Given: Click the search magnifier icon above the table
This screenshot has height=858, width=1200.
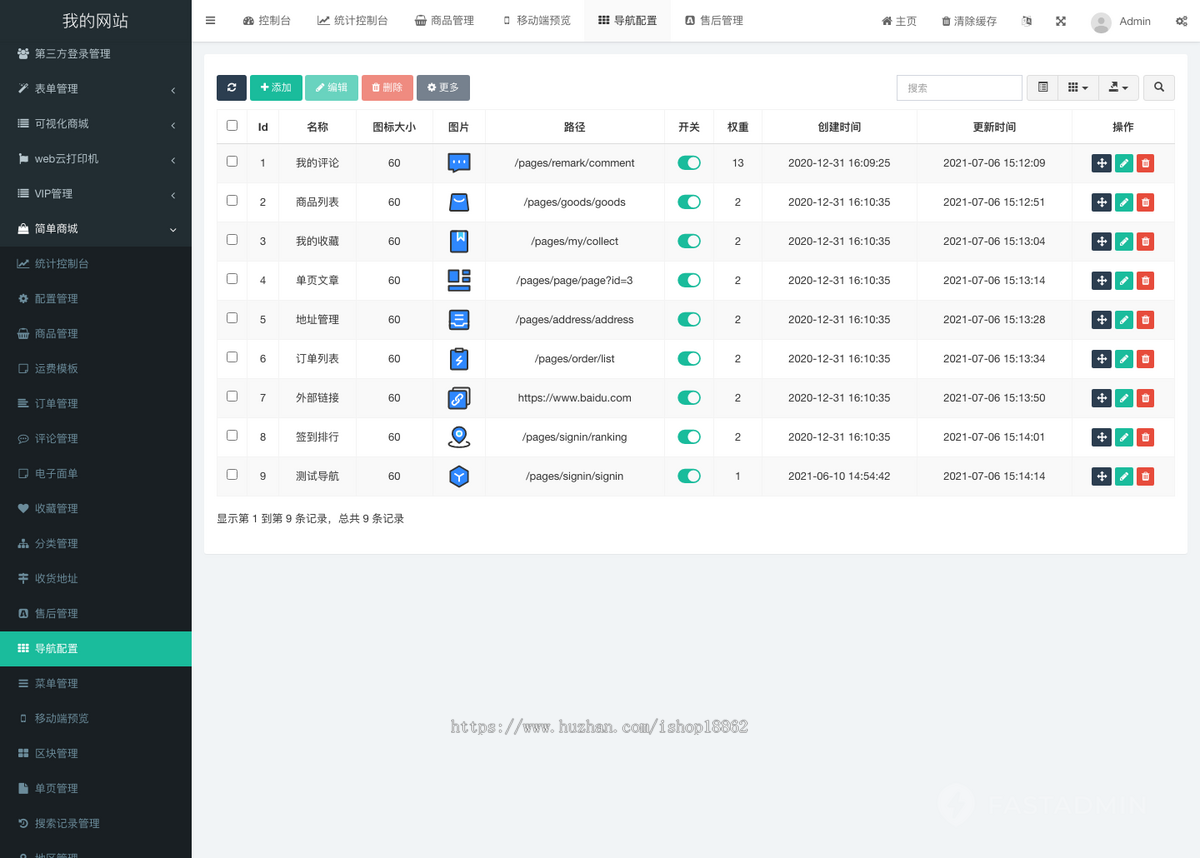Looking at the screenshot, I should pyautogui.click(x=1158, y=87).
